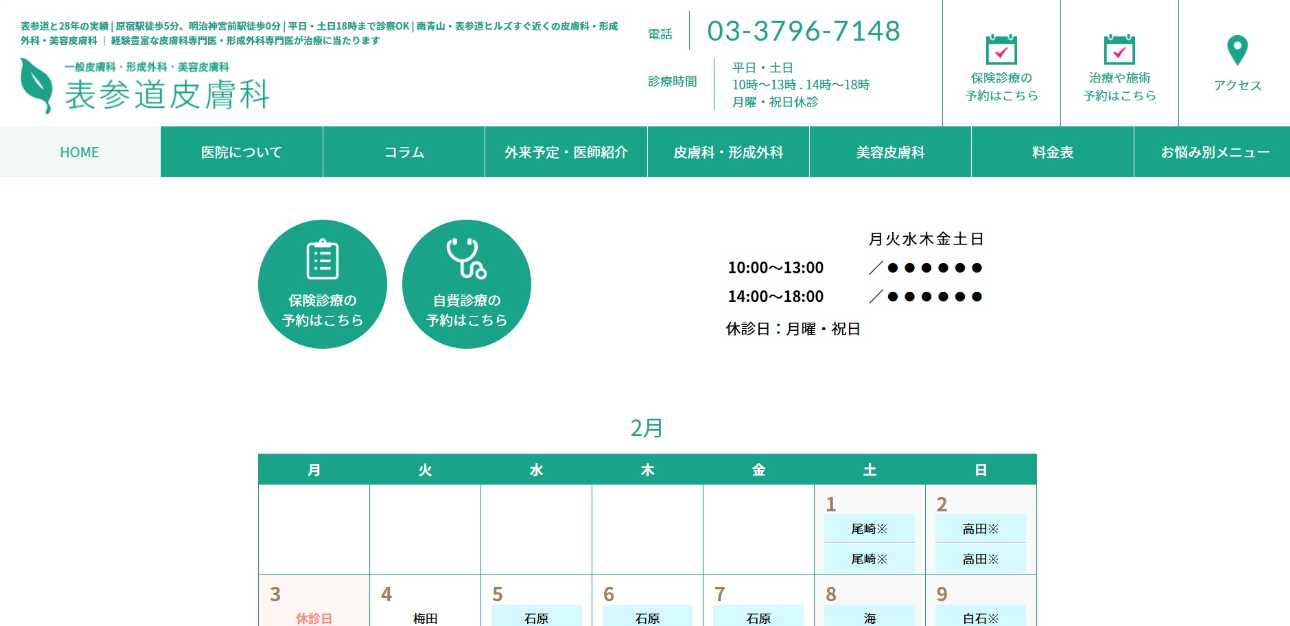The height and width of the screenshot is (626, 1290).
Task: Go to the HOME tab
Action: tap(80, 152)
